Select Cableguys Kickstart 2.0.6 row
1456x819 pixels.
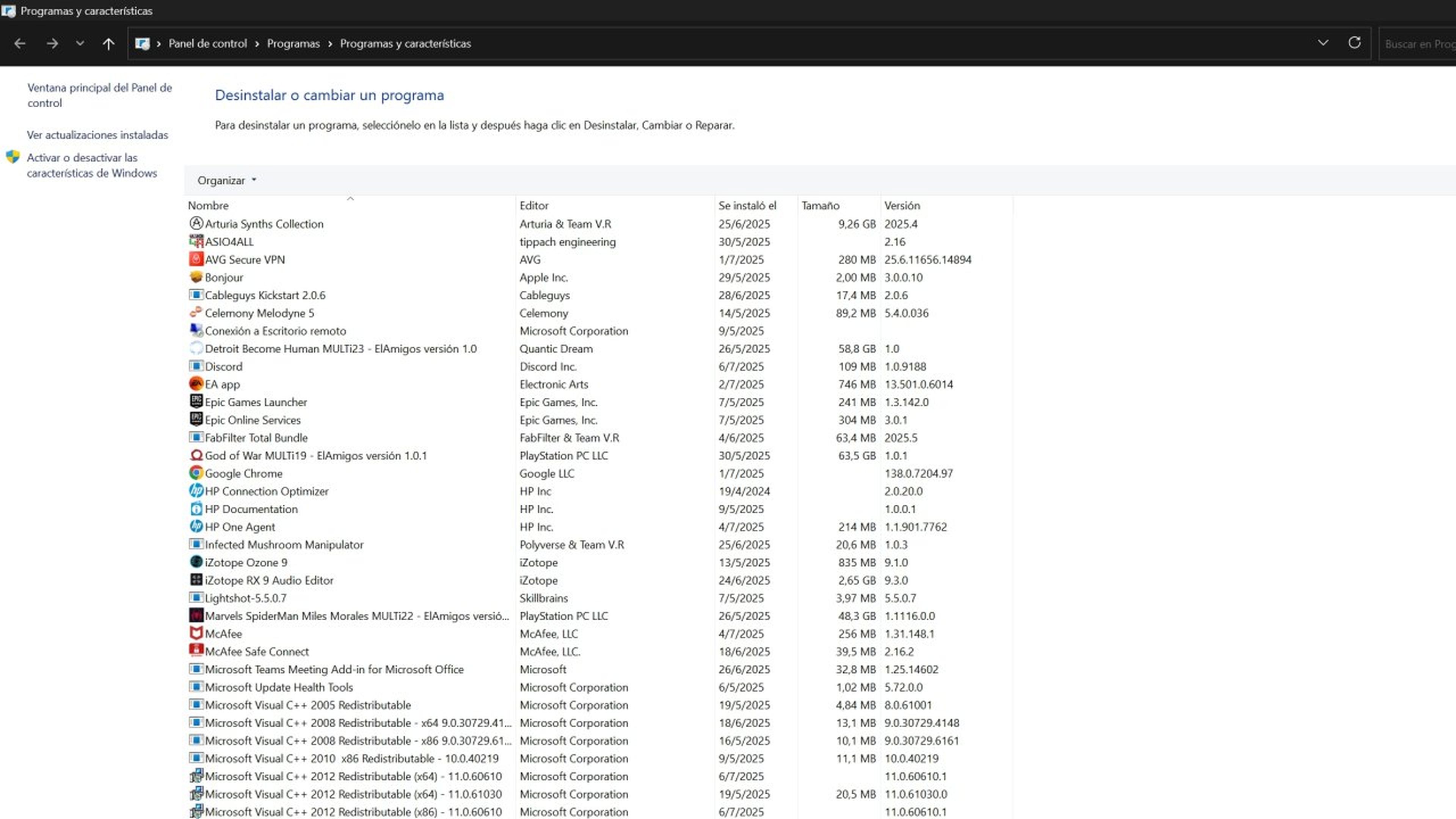point(599,295)
